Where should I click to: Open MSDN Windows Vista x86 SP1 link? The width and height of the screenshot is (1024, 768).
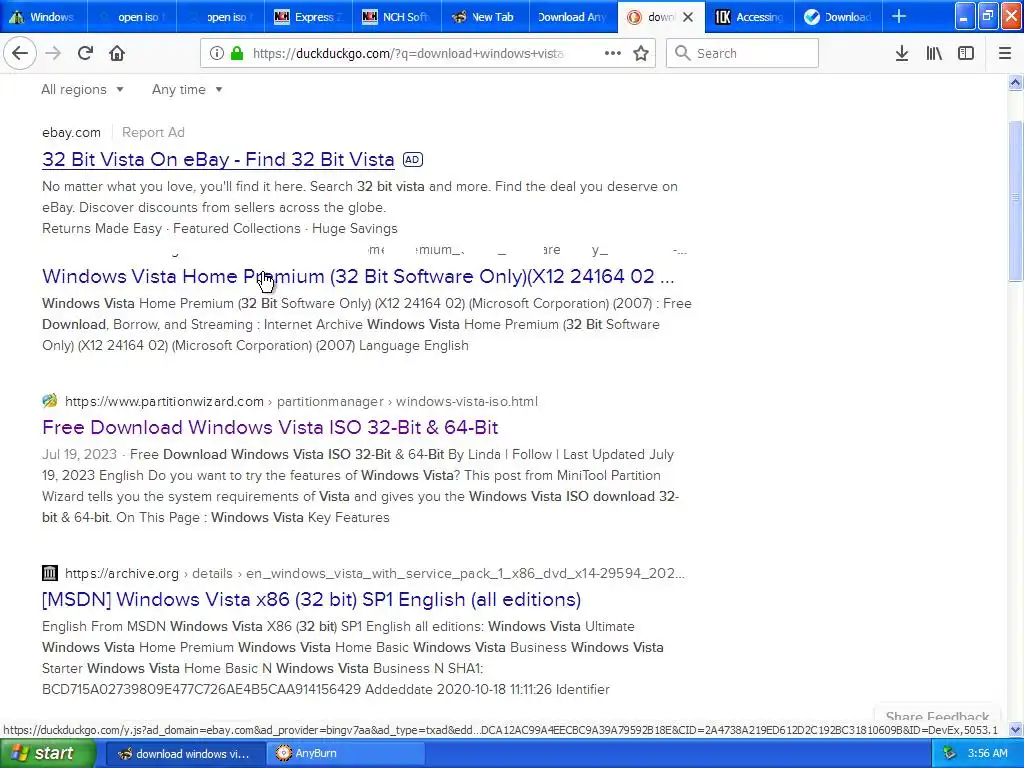[312, 600]
